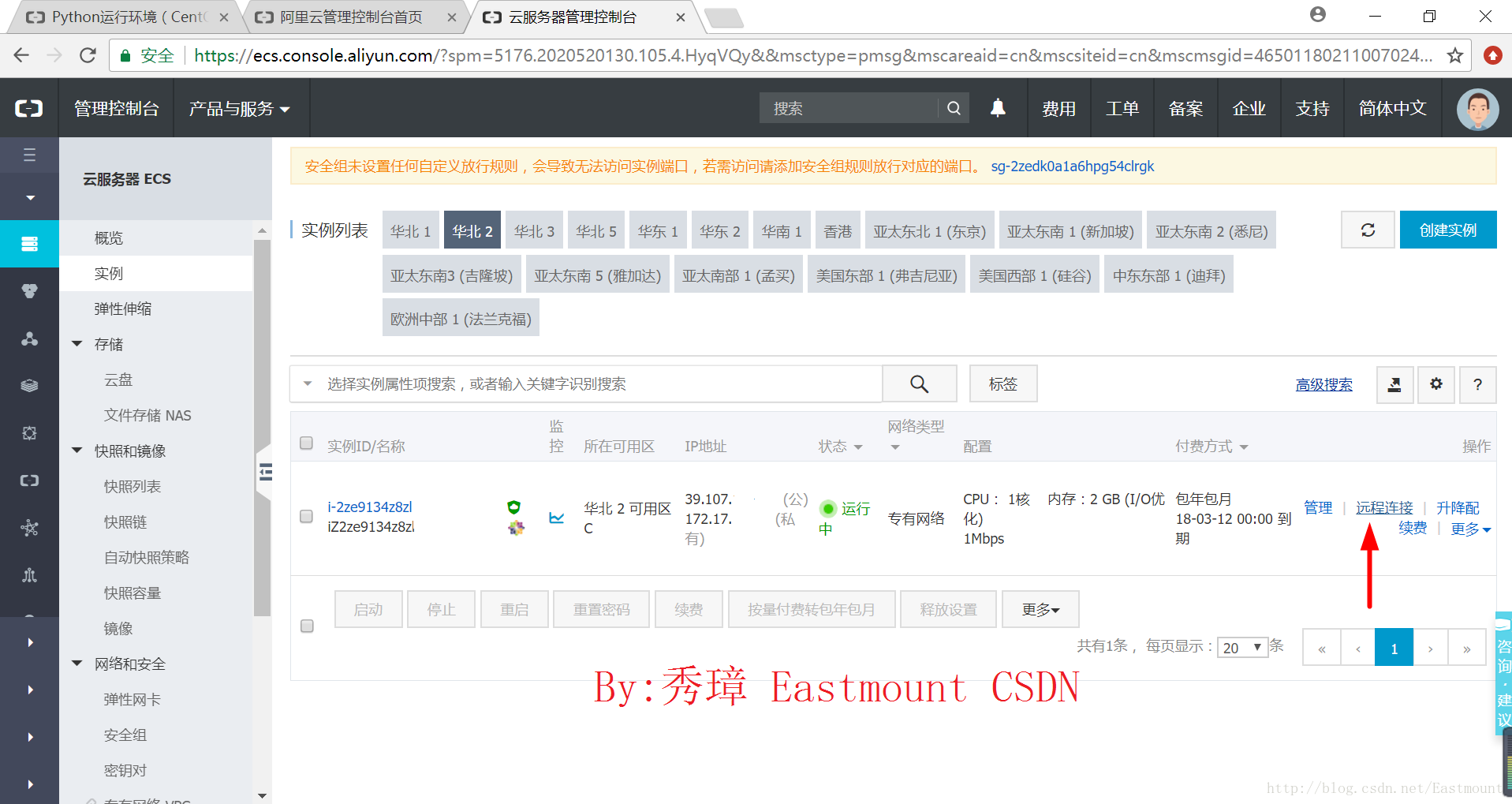Open 安全组 in the sidebar
This screenshot has width=1512, height=804.
pos(125,735)
